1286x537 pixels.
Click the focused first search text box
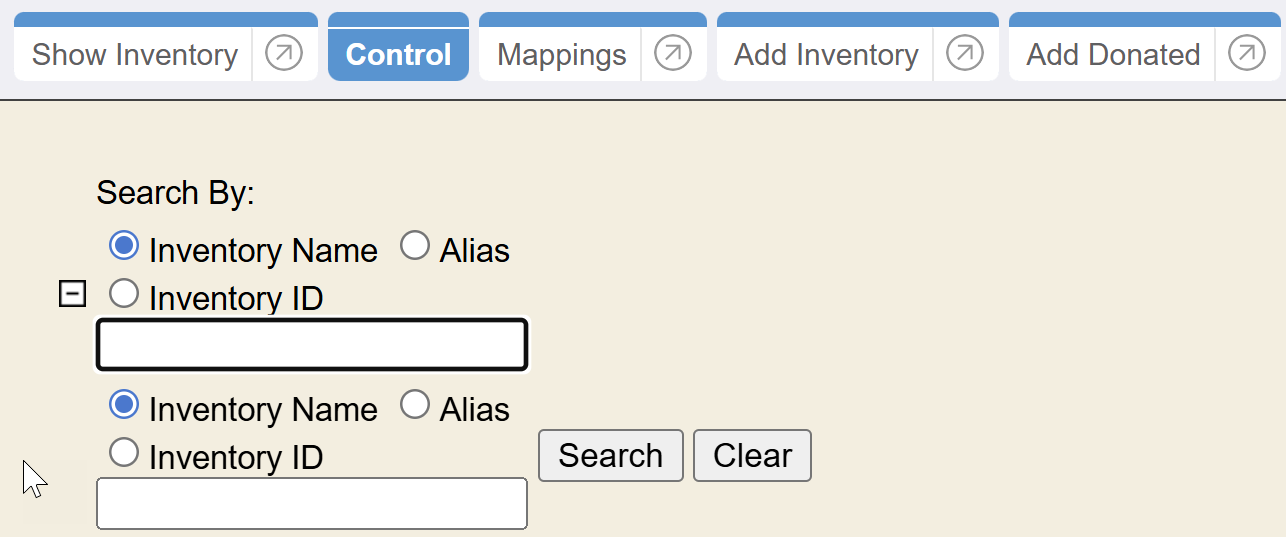(x=311, y=345)
